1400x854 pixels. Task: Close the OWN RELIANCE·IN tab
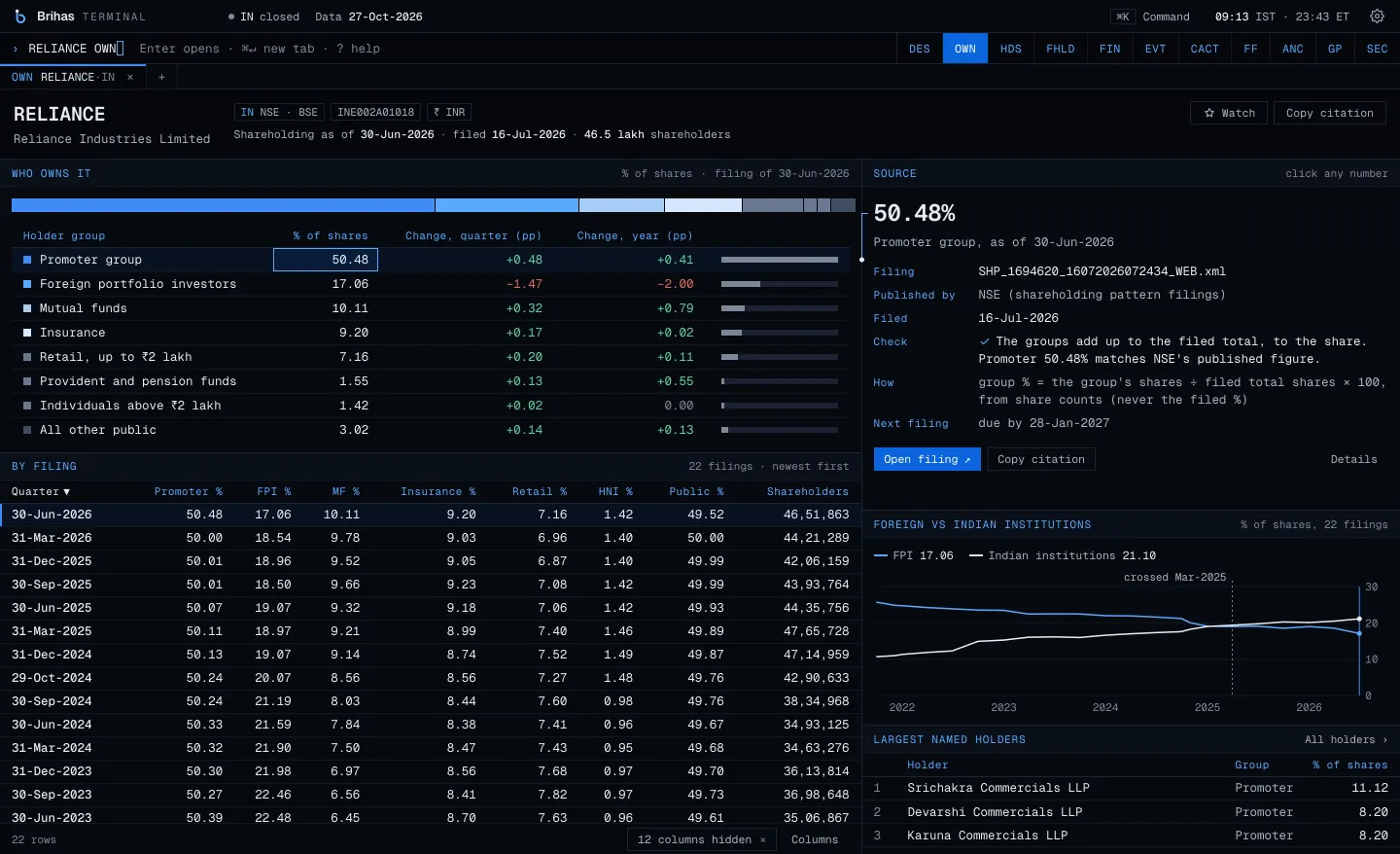click(x=130, y=77)
